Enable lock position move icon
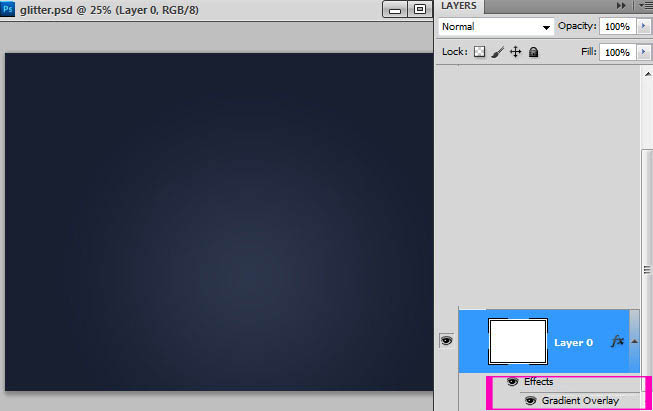The height and width of the screenshot is (411, 653). point(516,52)
